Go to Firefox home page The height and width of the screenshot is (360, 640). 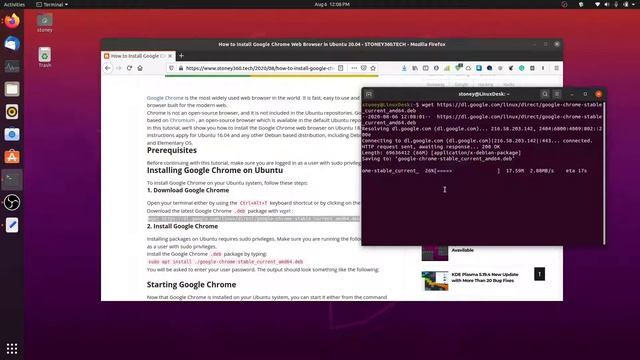[140, 68]
